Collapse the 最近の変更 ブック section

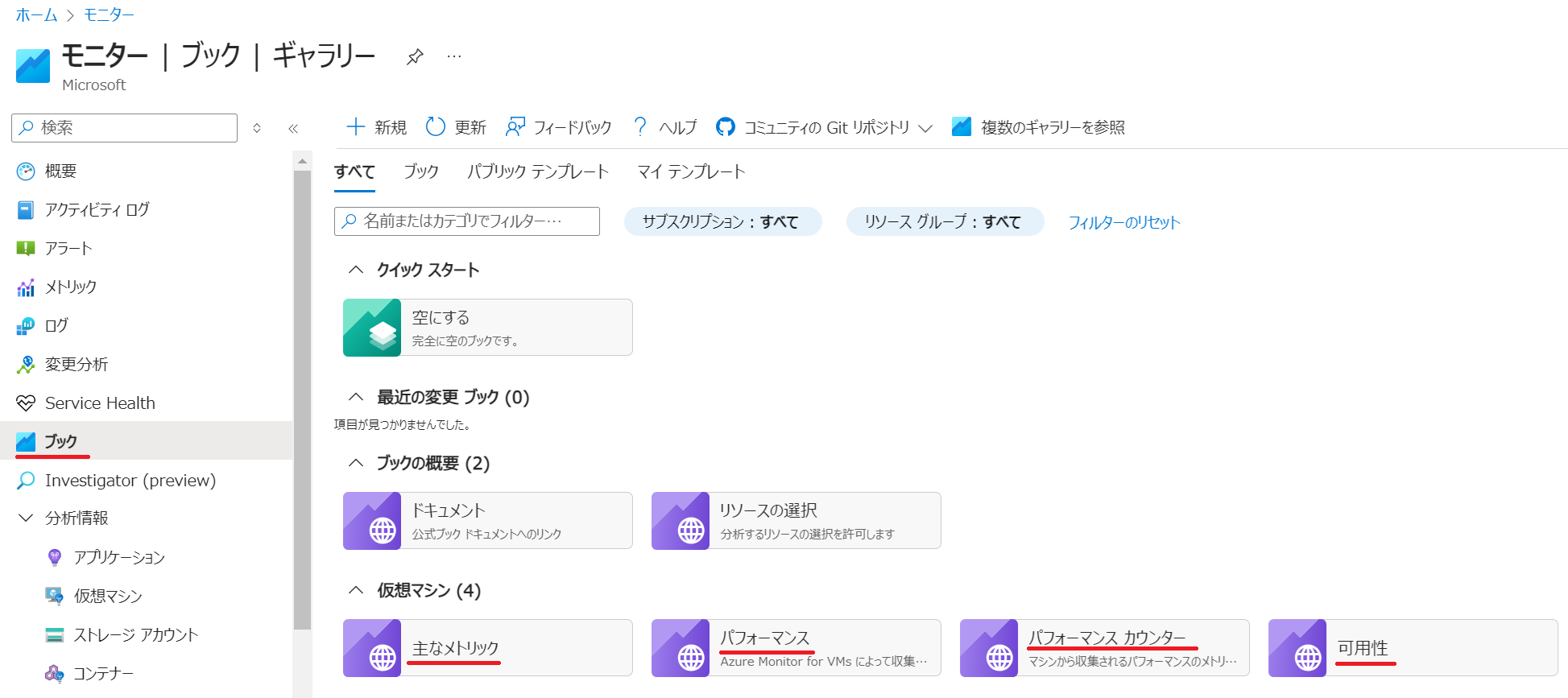[x=355, y=397]
